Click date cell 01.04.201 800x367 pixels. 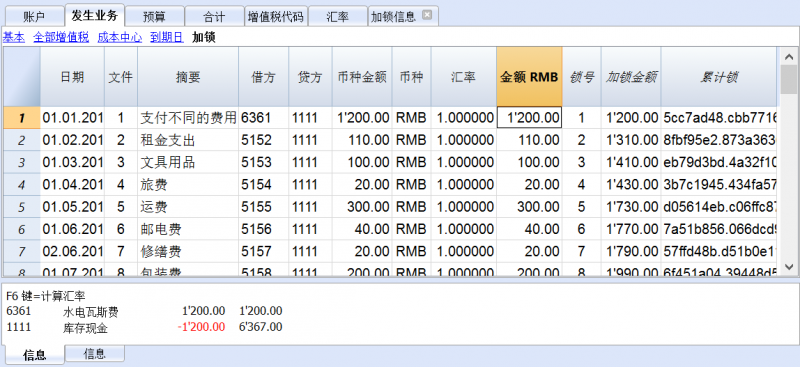tap(72, 185)
